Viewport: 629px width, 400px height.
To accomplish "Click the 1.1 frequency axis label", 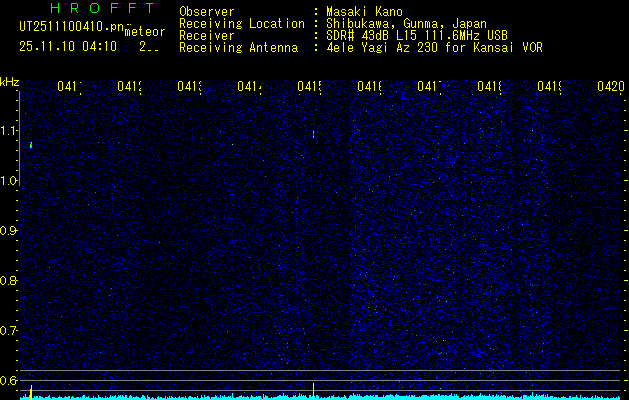I will (x=9, y=131).
